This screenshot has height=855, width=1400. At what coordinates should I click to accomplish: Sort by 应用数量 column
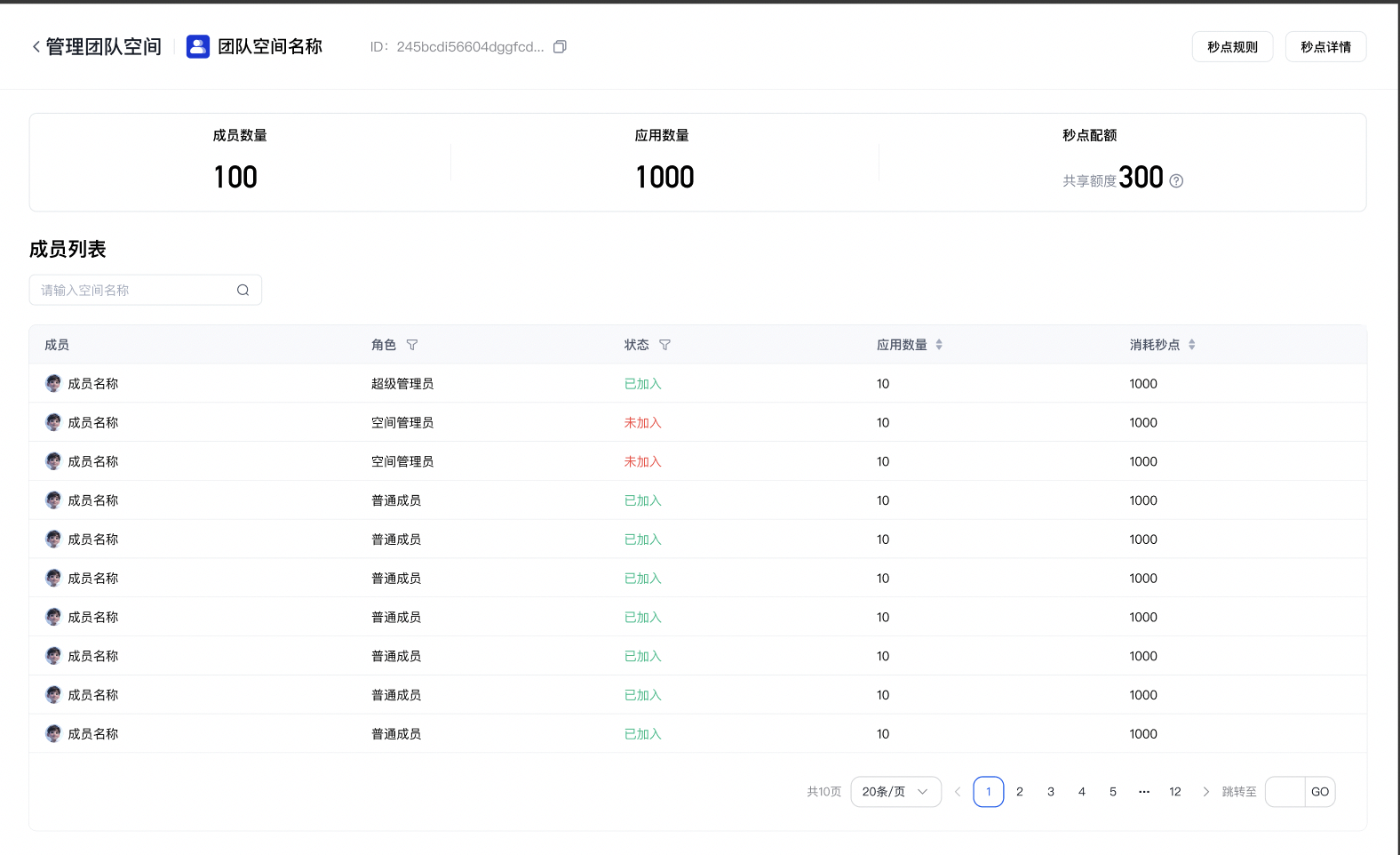(x=939, y=345)
